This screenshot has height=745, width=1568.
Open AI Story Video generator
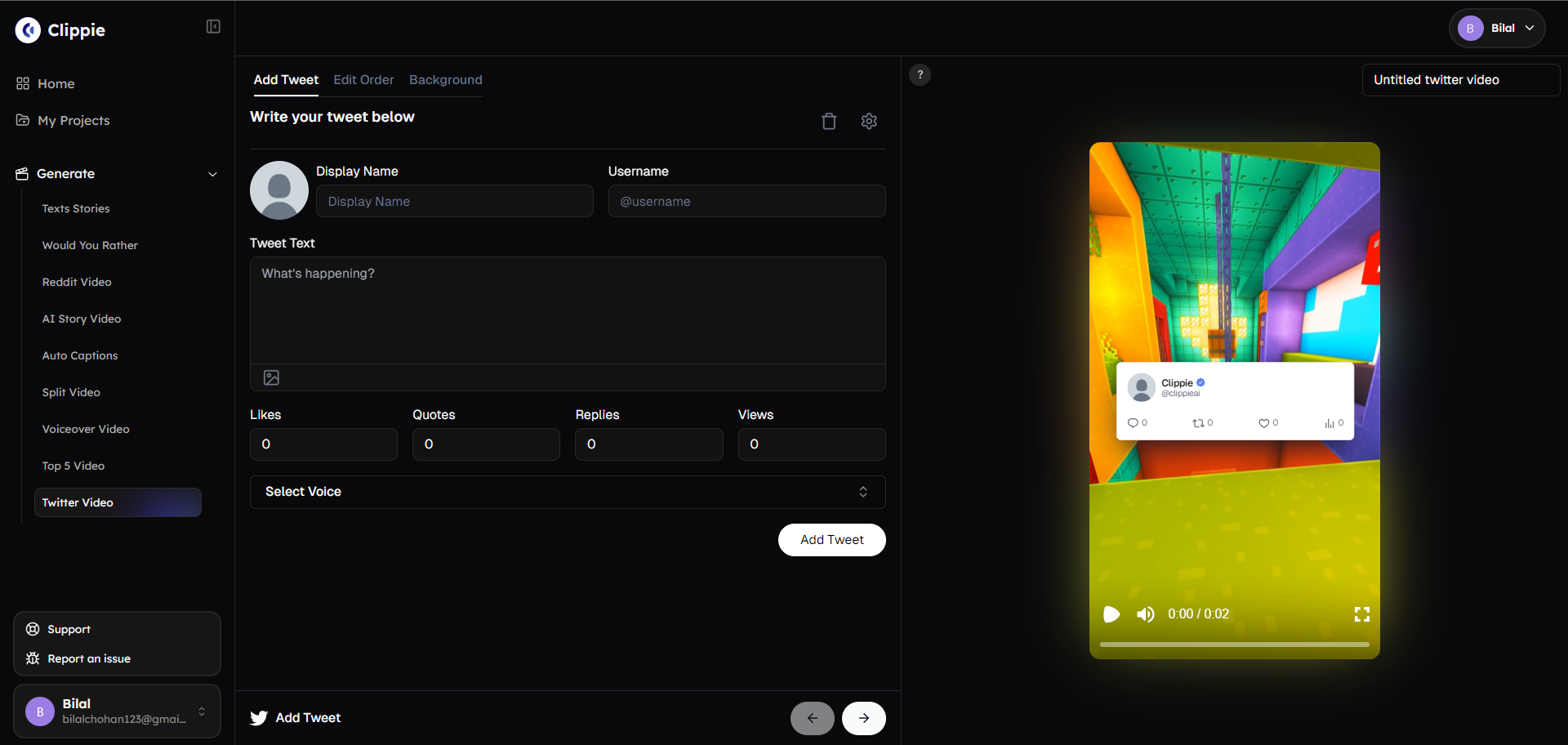(82, 319)
